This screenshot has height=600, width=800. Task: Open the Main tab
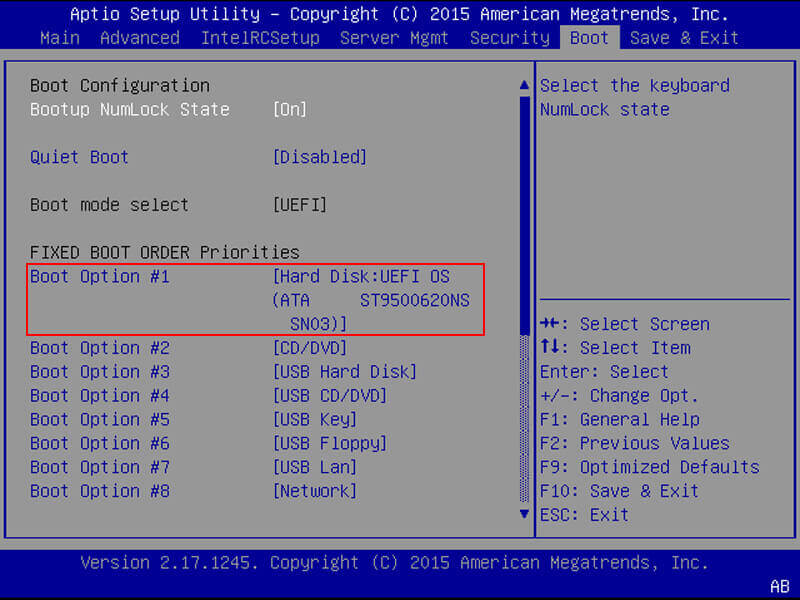point(60,38)
